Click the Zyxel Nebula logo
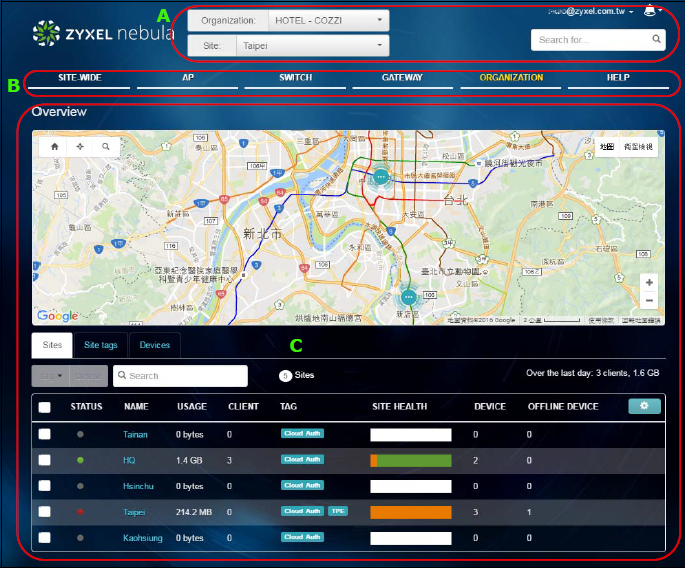The width and height of the screenshot is (685, 568). click(103, 33)
